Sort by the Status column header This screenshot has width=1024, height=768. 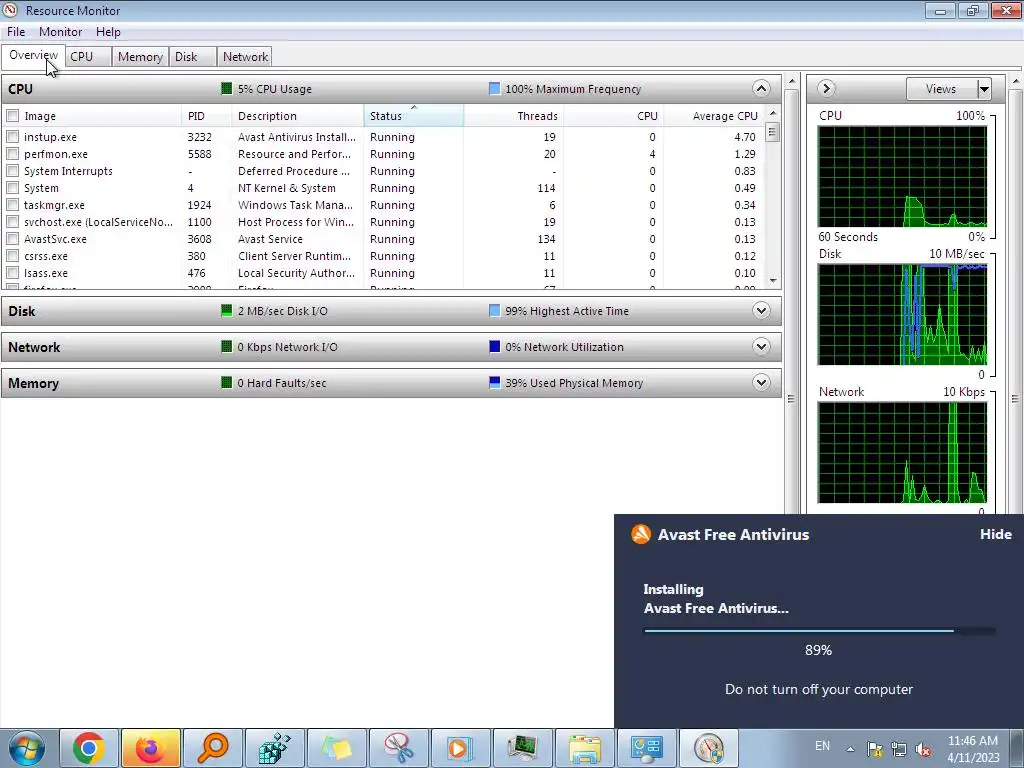tap(413, 116)
